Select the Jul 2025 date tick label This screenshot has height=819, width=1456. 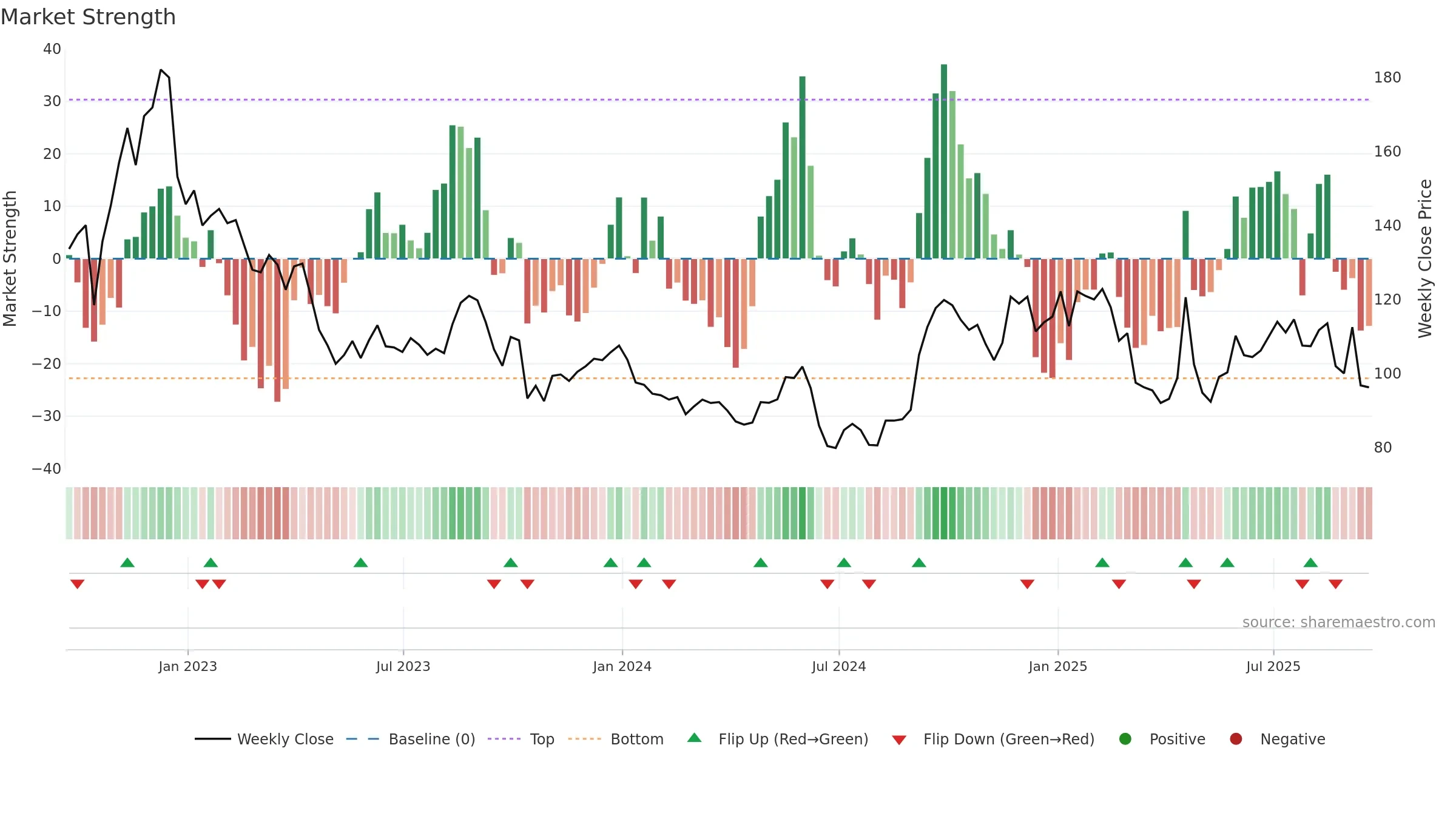pos(1273,666)
